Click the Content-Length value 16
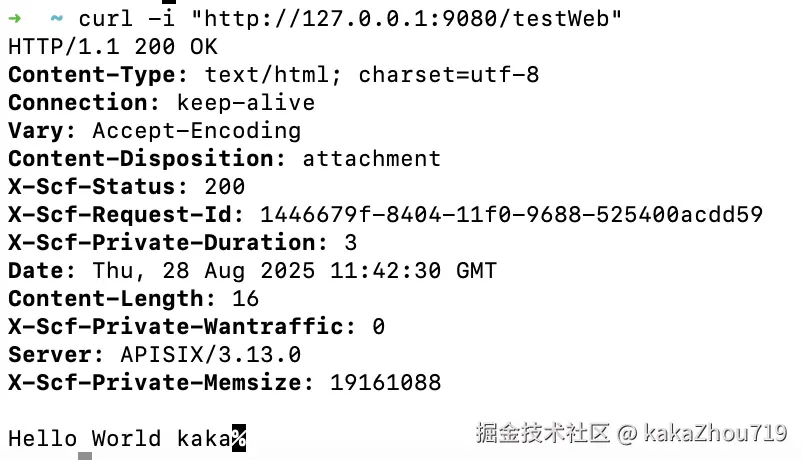This screenshot has height=460, width=802. (245, 299)
